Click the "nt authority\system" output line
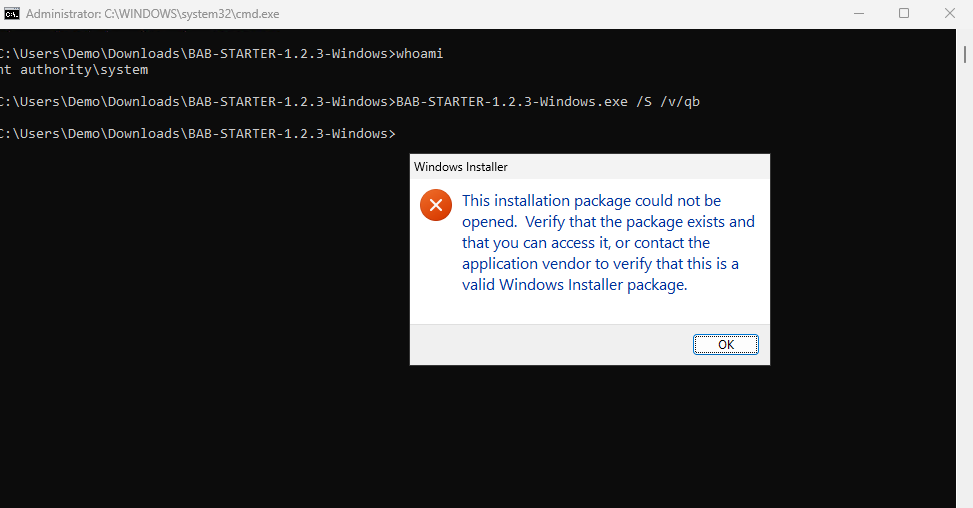 click(x=74, y=70)
